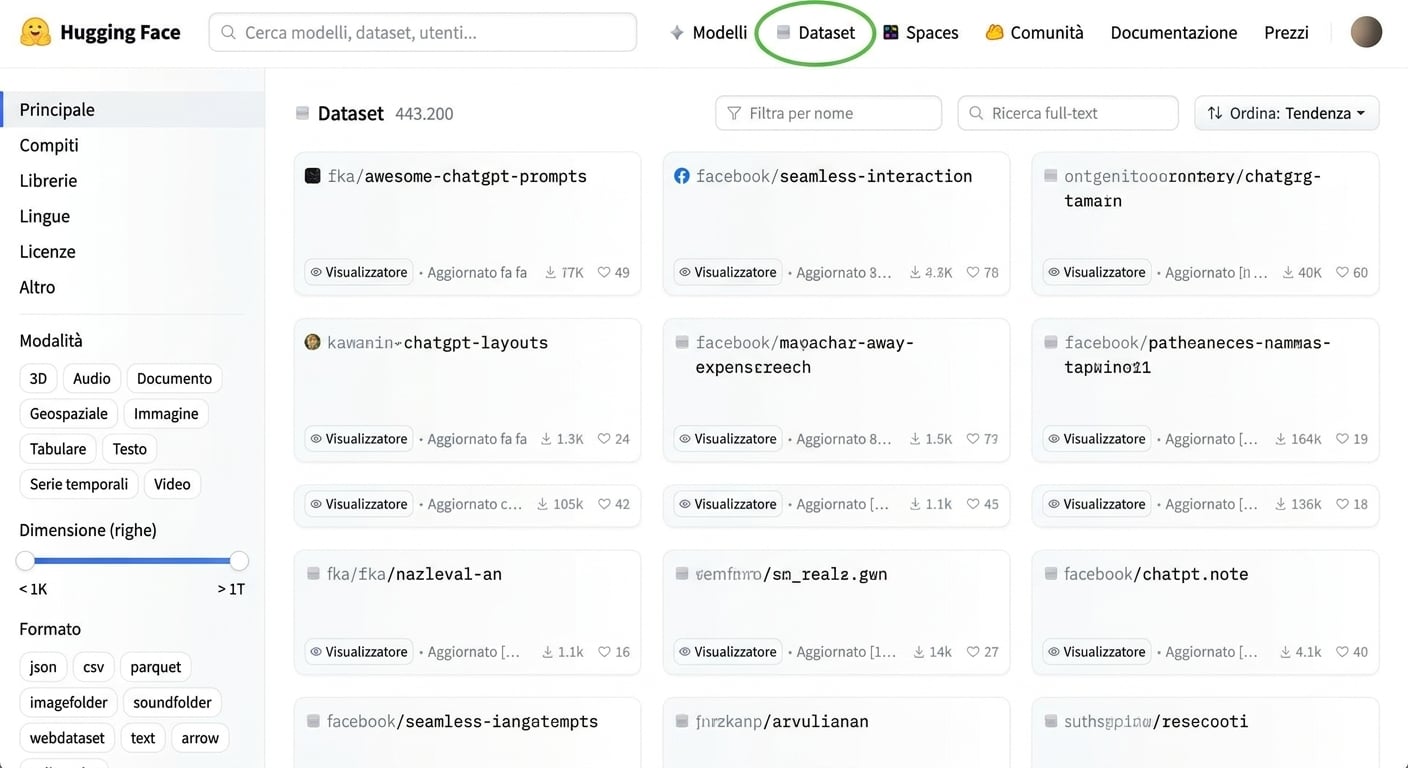Select the Tabulare modality filter
The width and height of the screenshot is (1408, 768).
point(58,449)
